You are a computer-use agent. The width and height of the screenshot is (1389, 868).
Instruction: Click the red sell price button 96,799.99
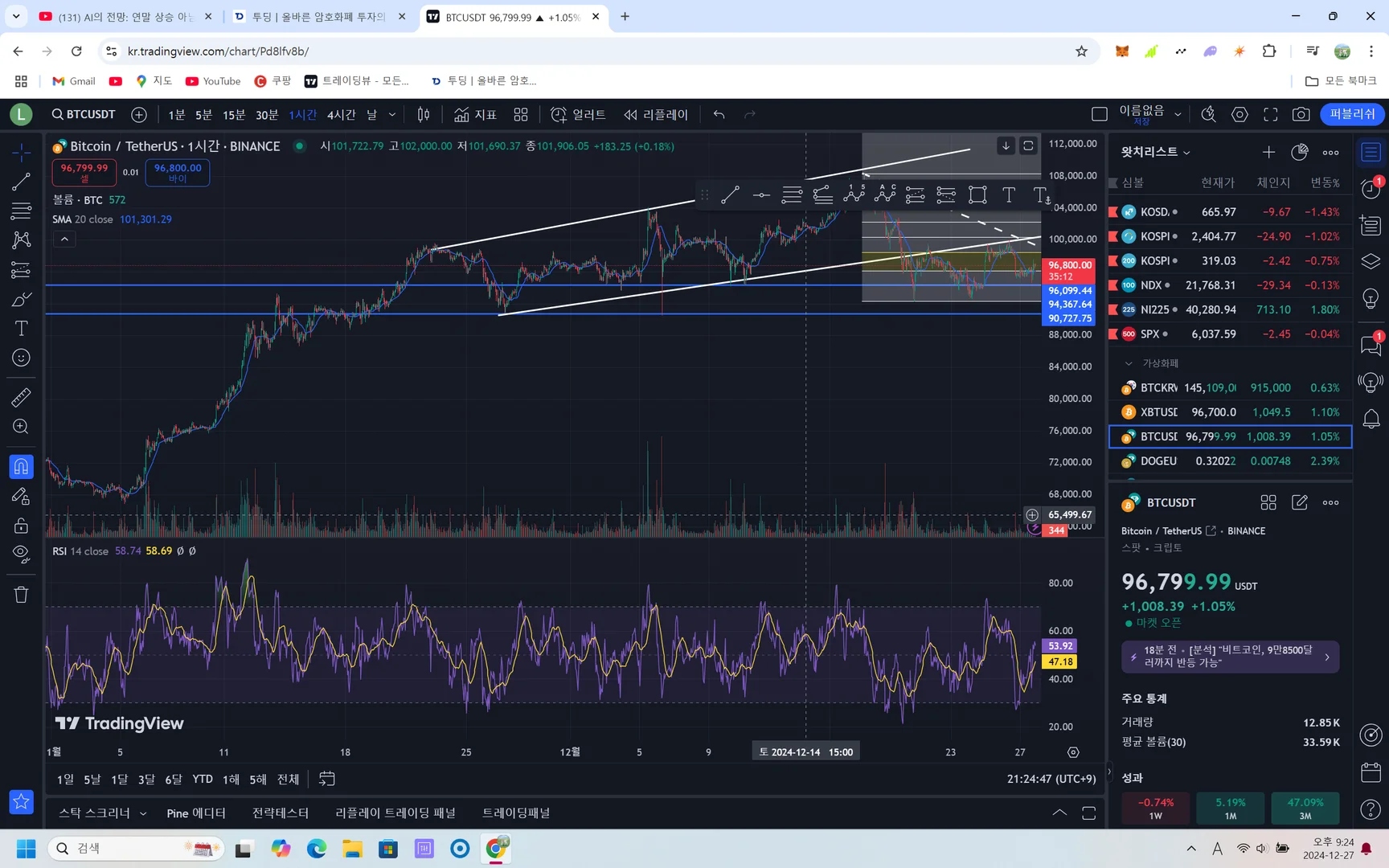84,172
